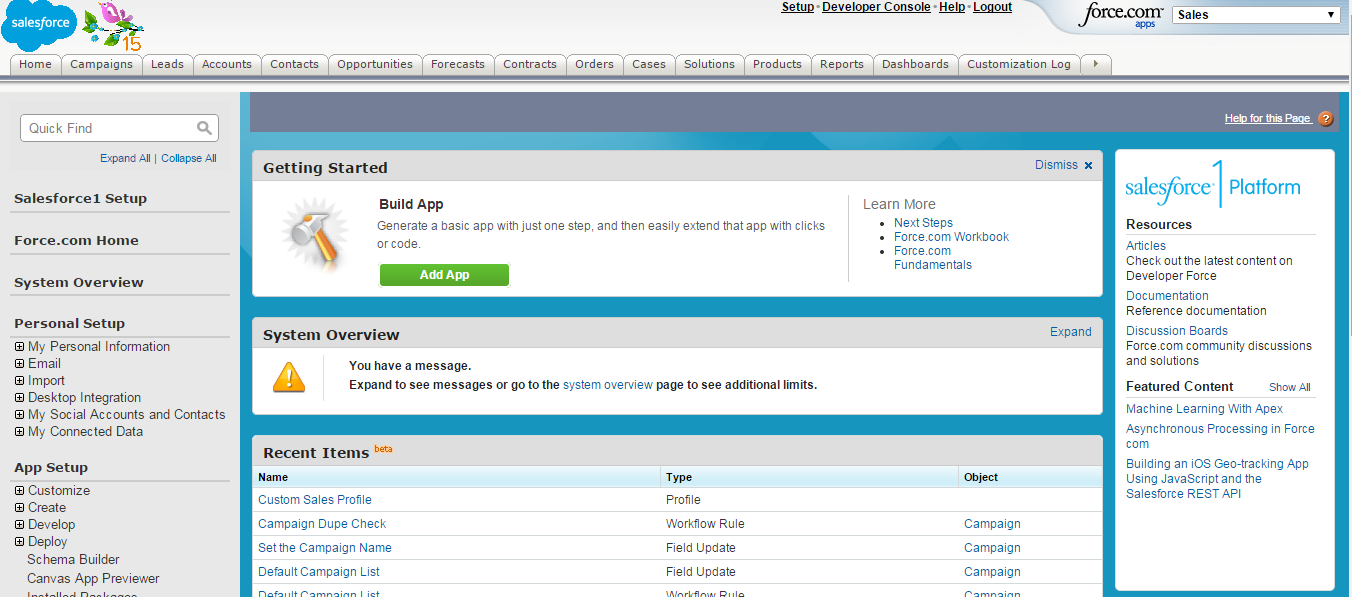
Task: Open the Force.com Workbook link
Action: 951,237
